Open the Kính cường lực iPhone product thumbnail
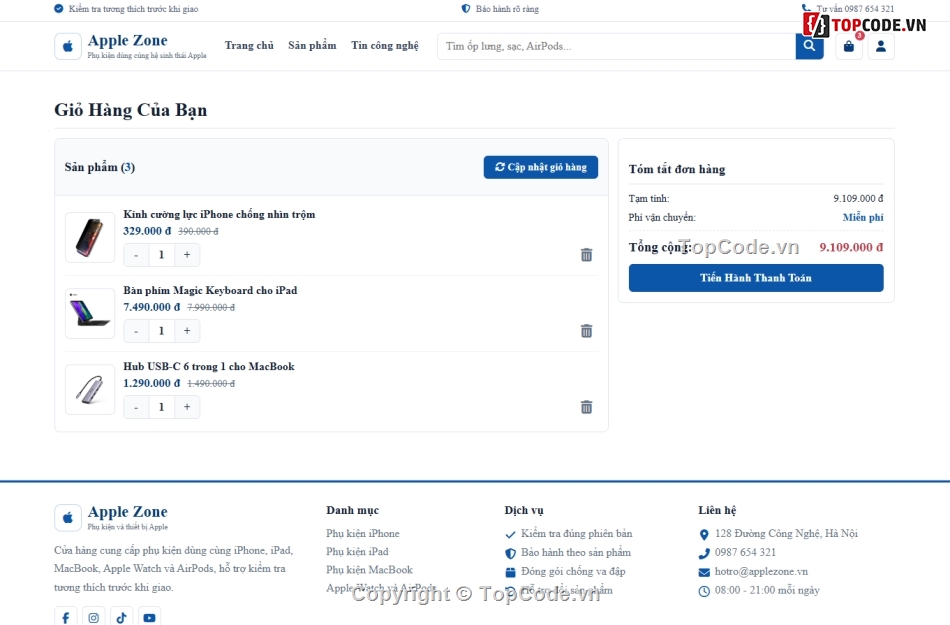This screenshot has width=950, height=625. click(x=90, y=237)
